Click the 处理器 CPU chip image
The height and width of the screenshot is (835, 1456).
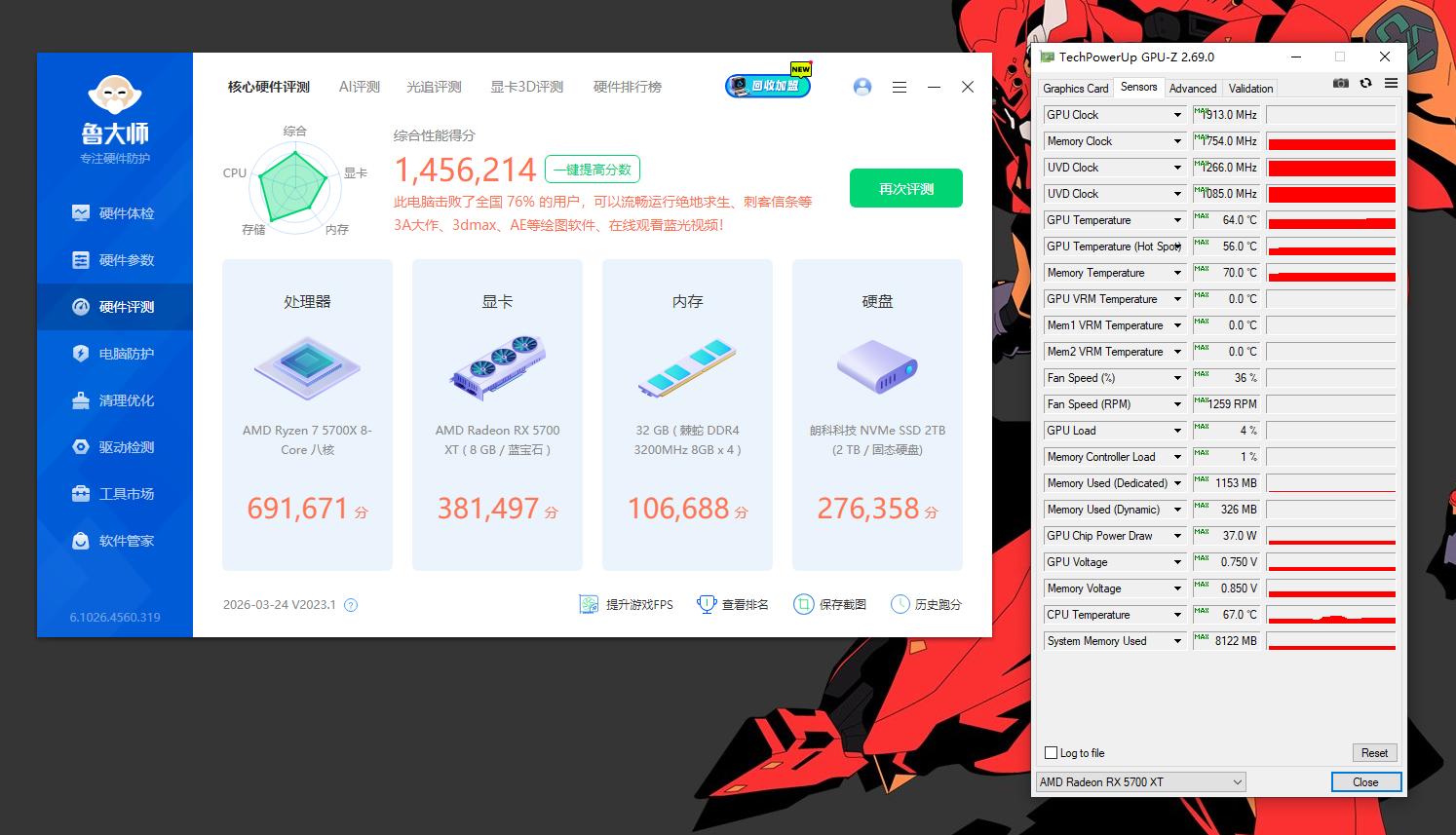[307, 368]
